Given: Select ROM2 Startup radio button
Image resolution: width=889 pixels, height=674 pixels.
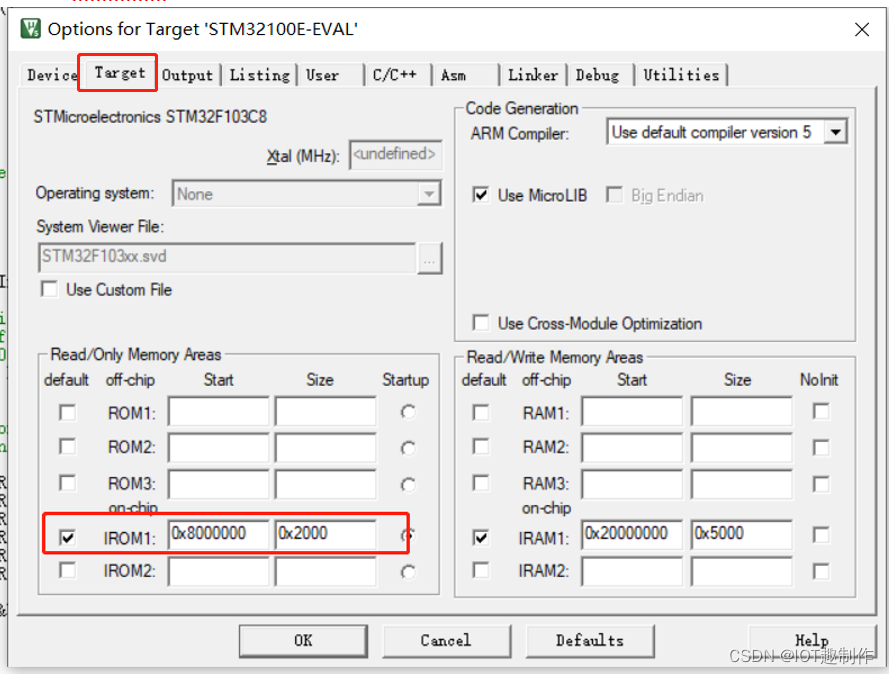Looking at the screenshot, I should pos(408,448).
